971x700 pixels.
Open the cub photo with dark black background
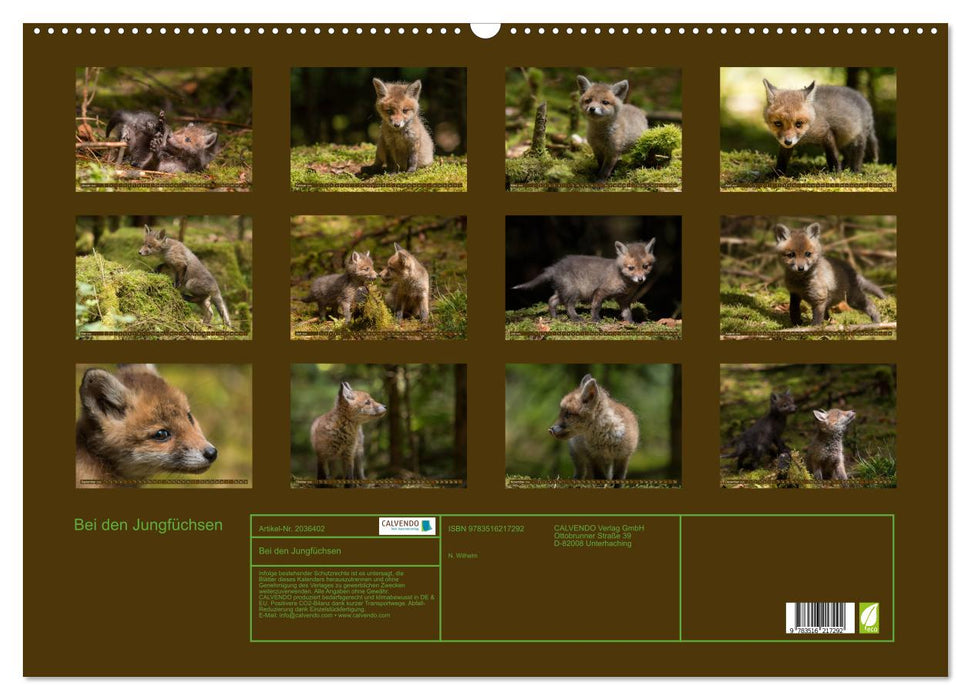593,278
